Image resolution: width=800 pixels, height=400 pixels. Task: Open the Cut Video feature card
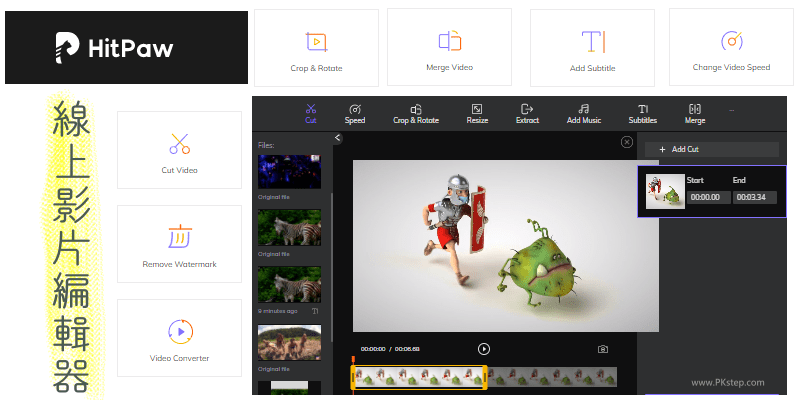[180, 150]
